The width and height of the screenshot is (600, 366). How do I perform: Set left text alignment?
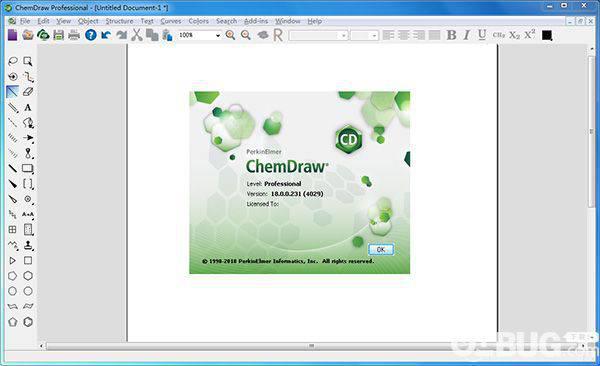[x=388, y=35]
